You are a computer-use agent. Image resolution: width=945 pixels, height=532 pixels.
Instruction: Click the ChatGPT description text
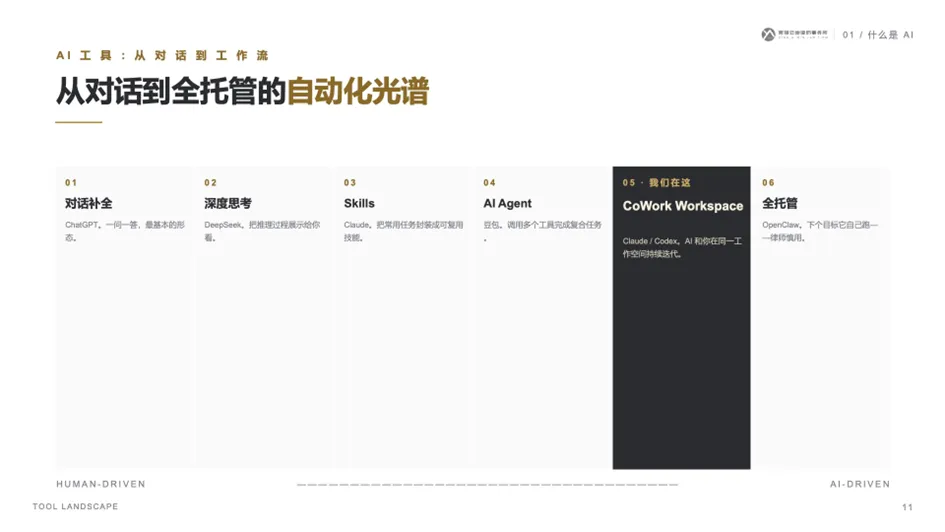[125, 231]
